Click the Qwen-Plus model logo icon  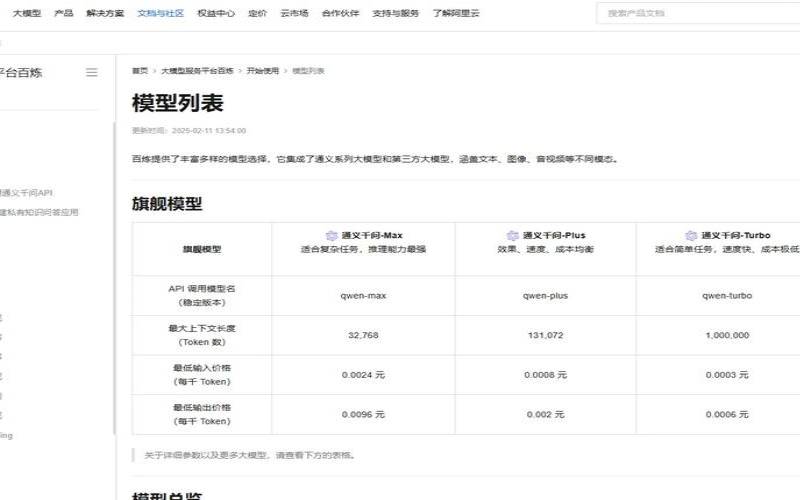[513, 235]
